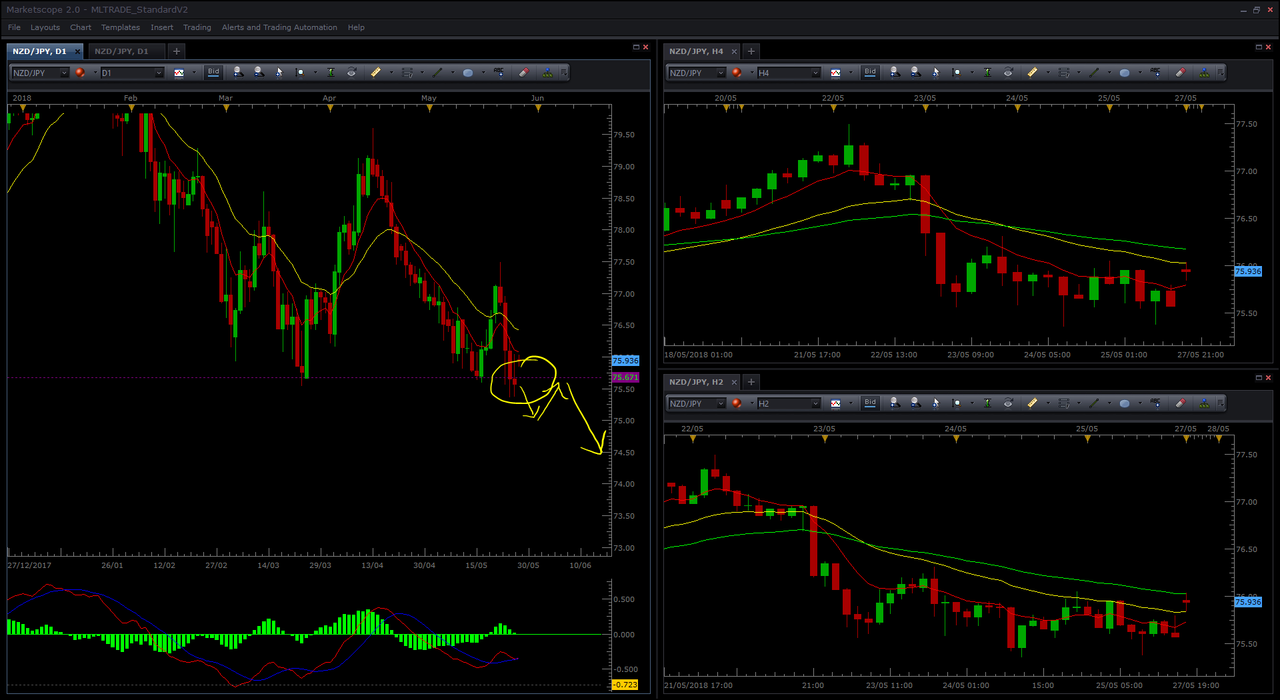Toggle Bid price mode on H2 chart
The height and width of the screenshot is (700, 1280).
point(870,403)
